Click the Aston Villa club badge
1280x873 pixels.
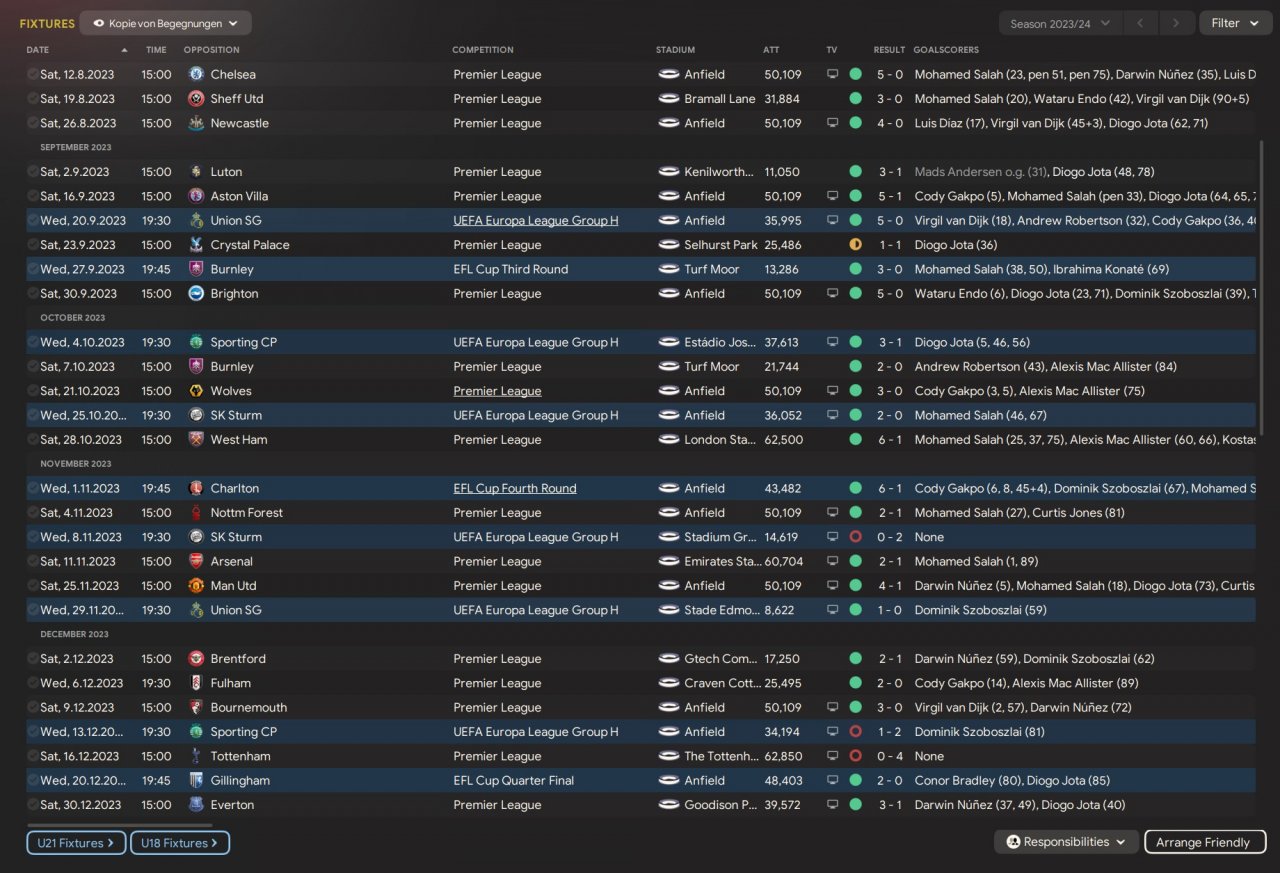[196, 196]
